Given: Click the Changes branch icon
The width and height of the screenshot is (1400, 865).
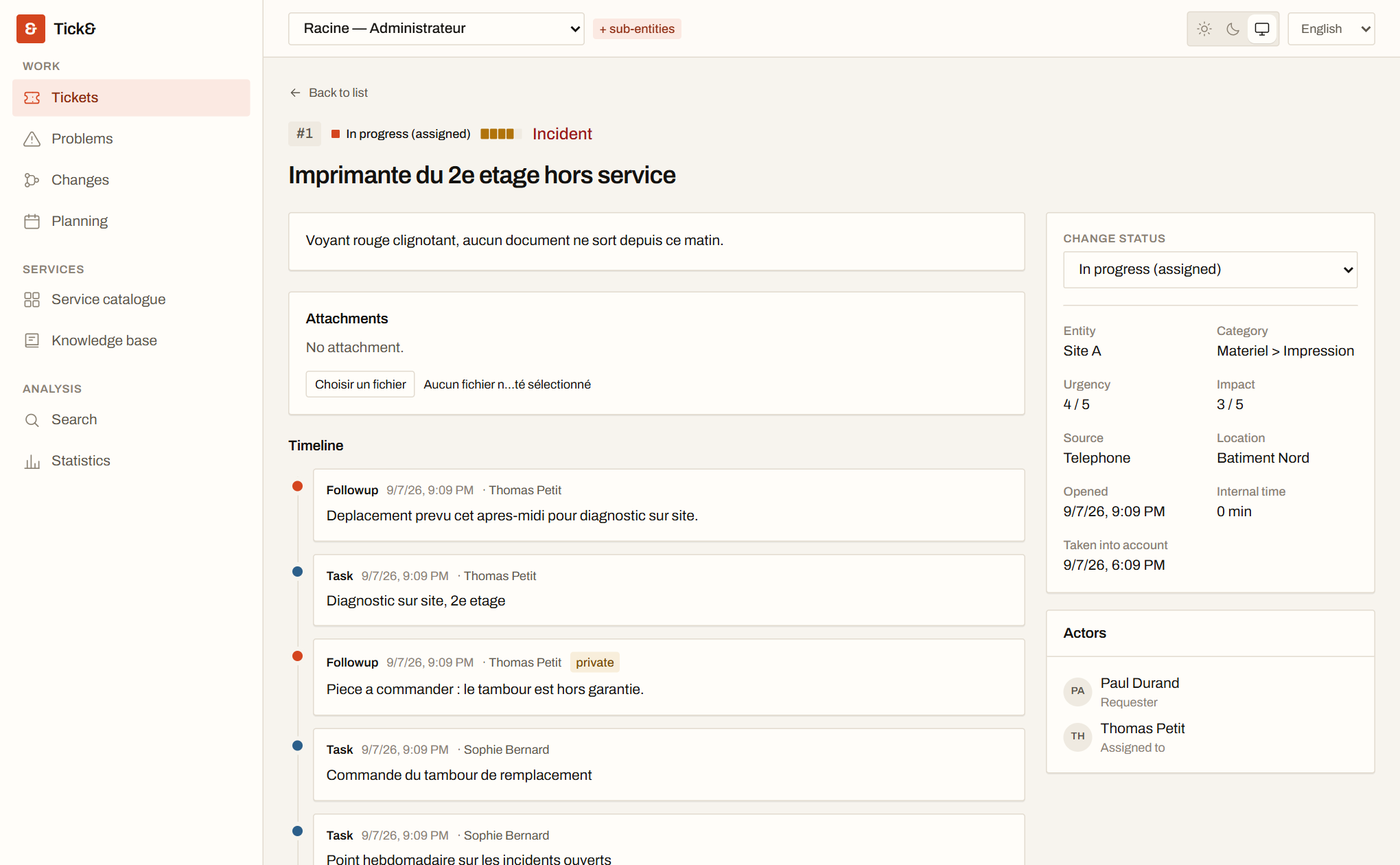Looking at the screenshot, I should (32, 180).
